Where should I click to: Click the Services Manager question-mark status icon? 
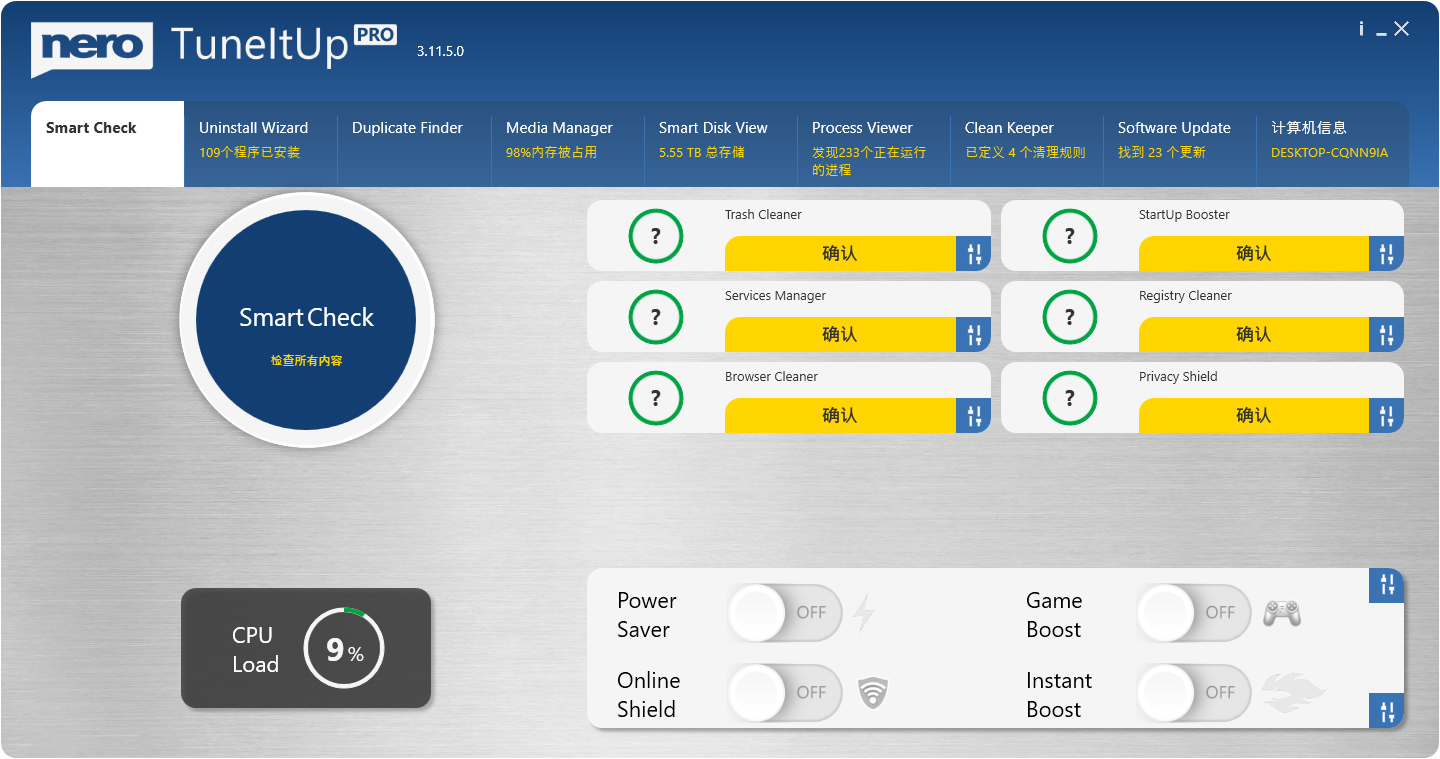[656, 317]
